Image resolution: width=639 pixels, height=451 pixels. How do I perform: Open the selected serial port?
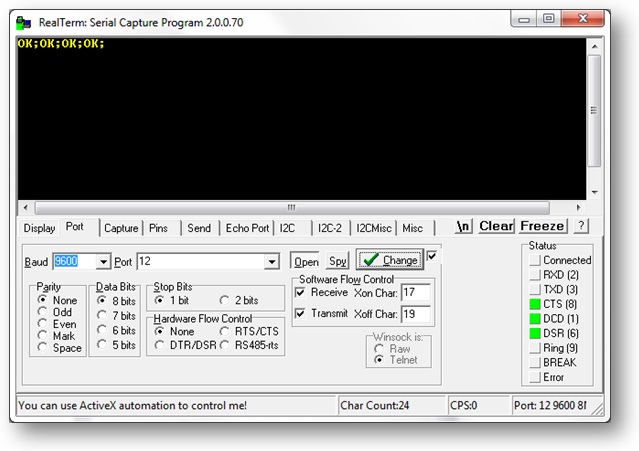coord(306,261)
